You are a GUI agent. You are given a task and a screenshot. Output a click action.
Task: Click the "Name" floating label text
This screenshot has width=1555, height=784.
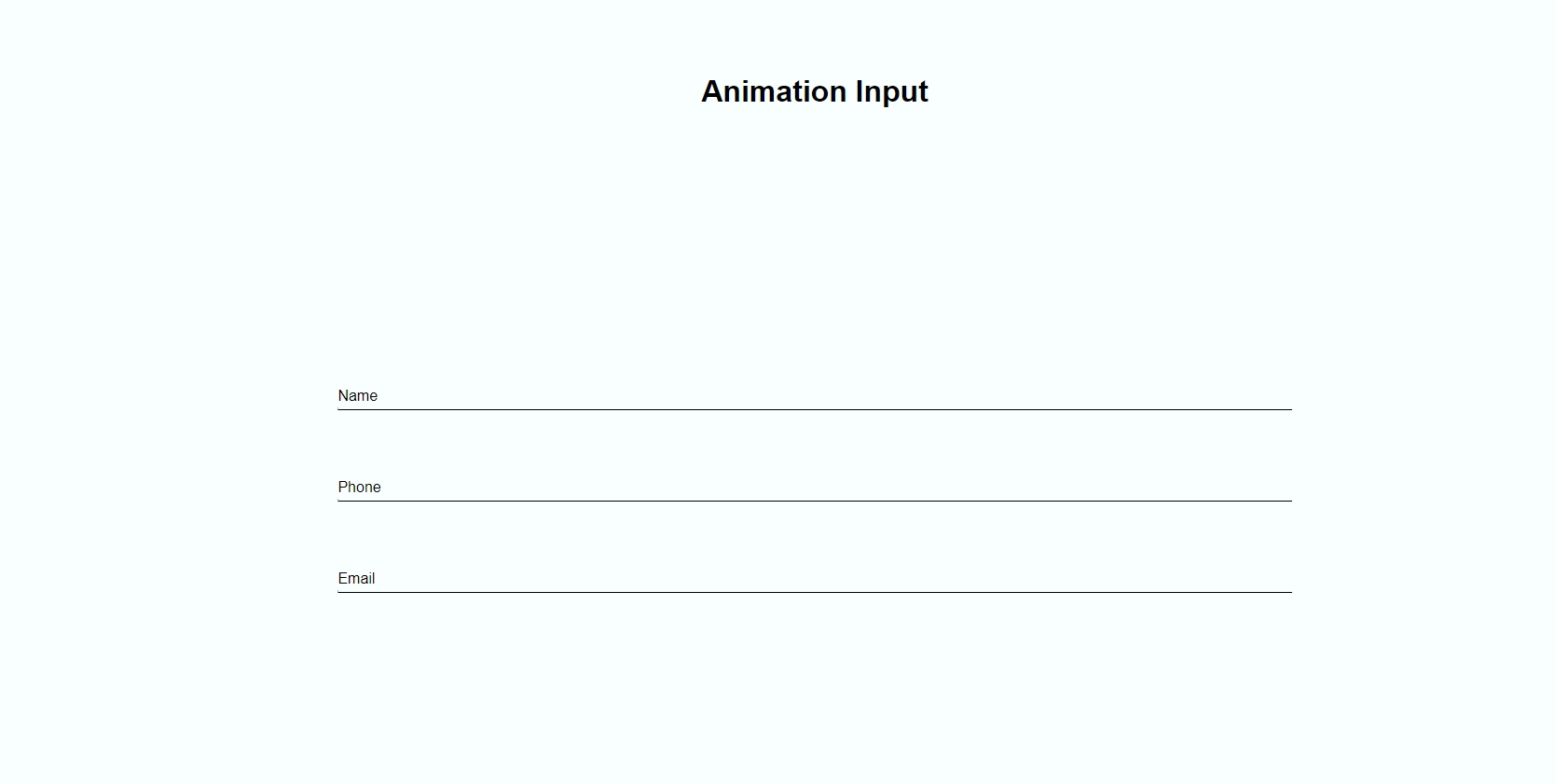click(x=357, y=396)
